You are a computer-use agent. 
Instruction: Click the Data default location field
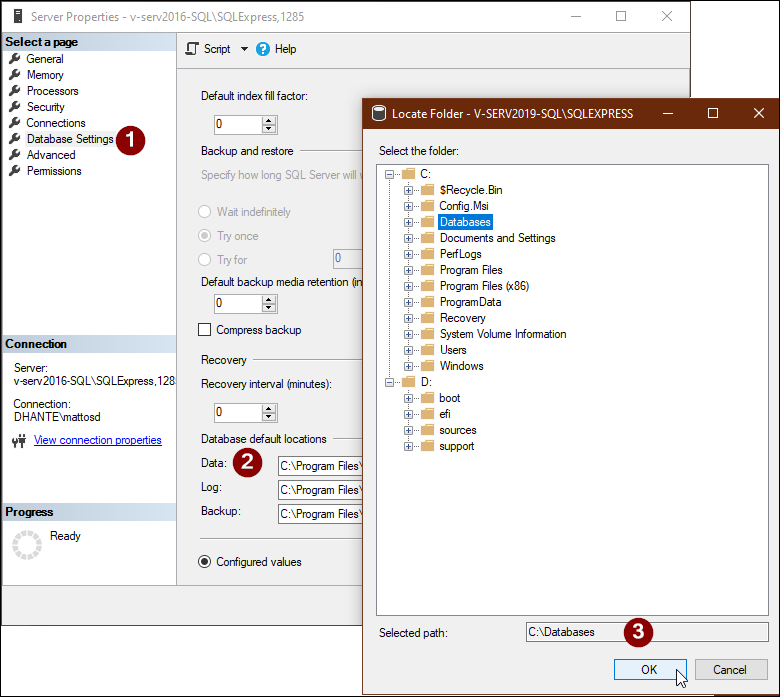click(320, 466)
